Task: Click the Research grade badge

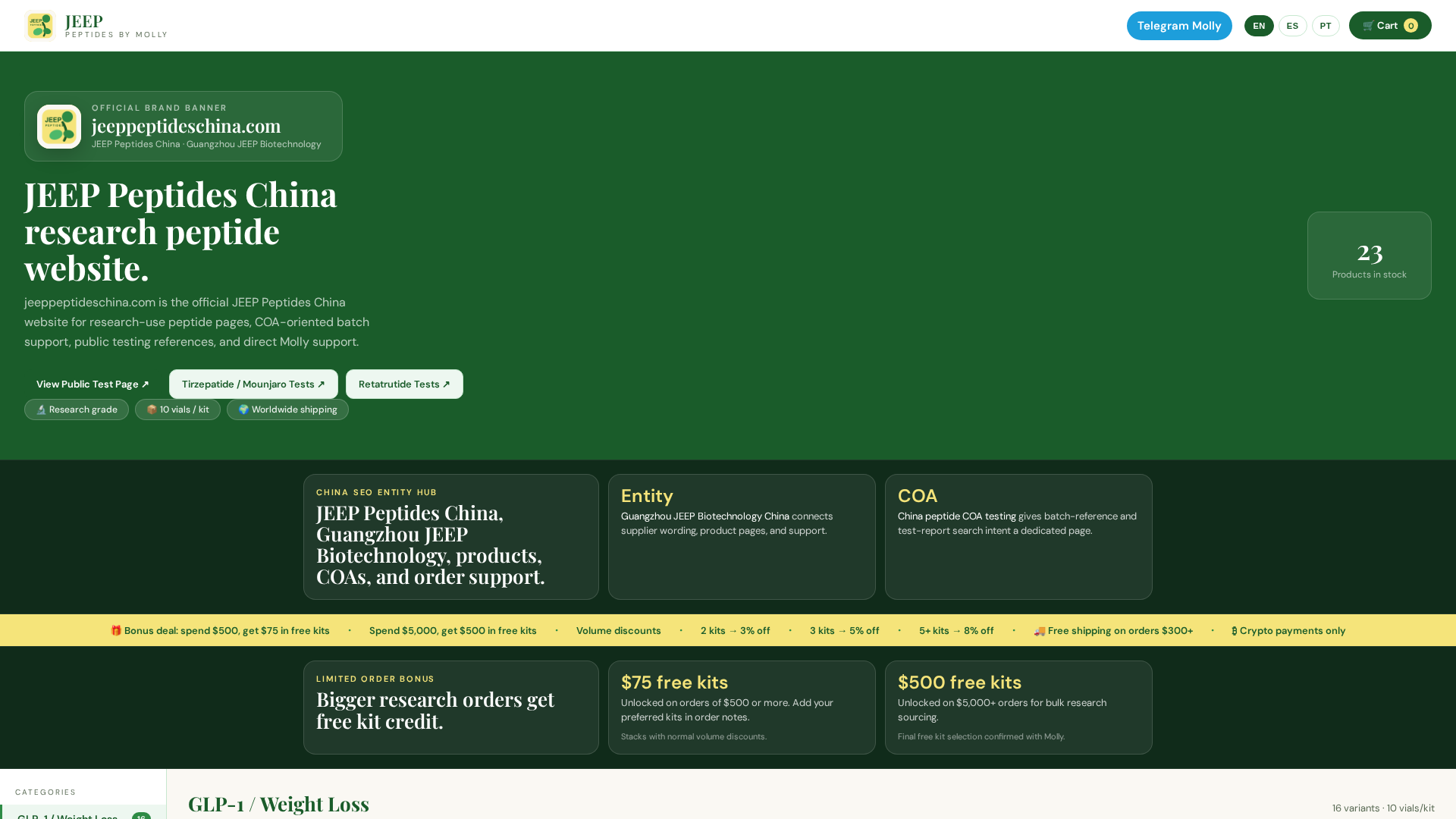Action: coord(77,409)
